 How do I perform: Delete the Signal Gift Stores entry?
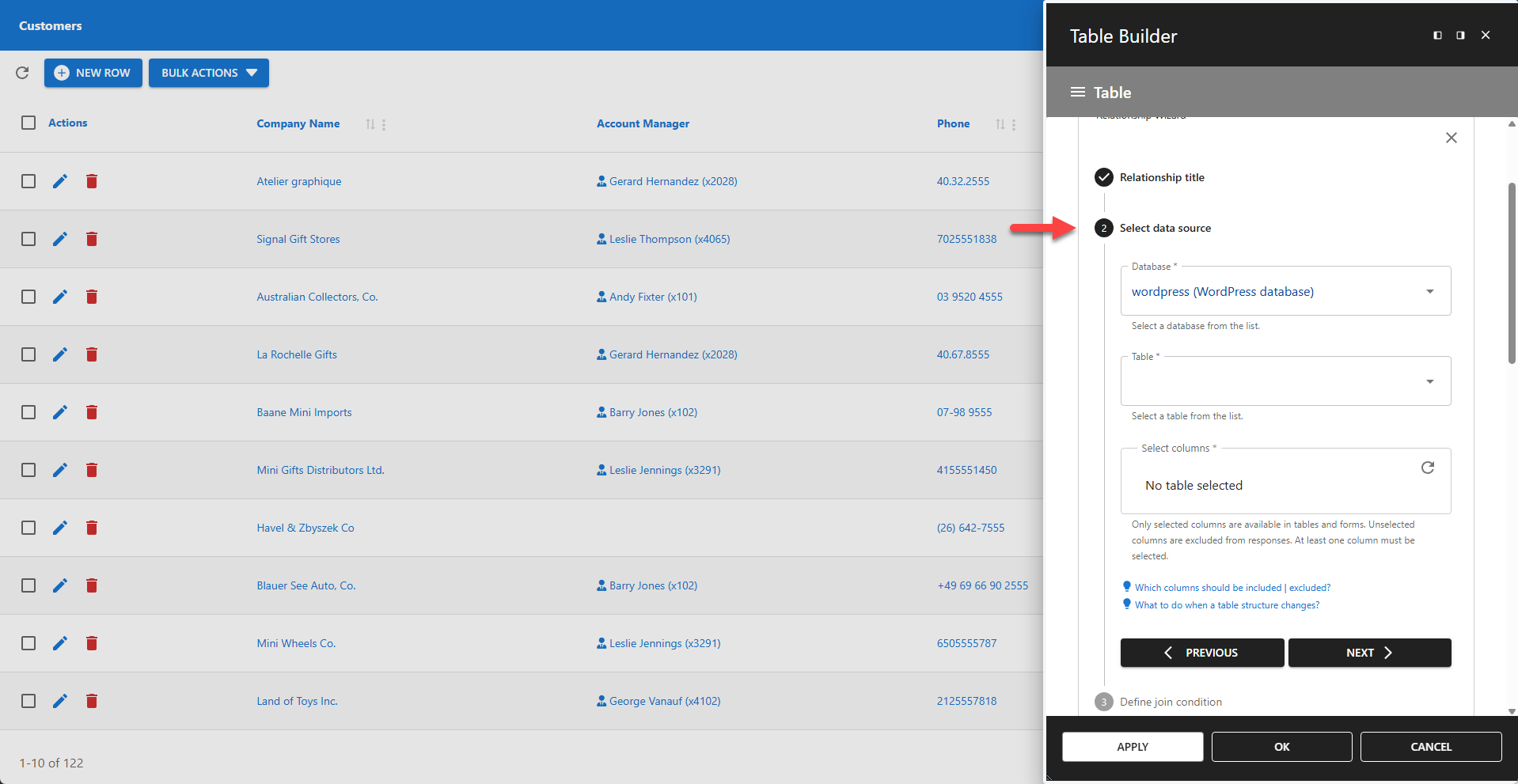pos(92,238)
